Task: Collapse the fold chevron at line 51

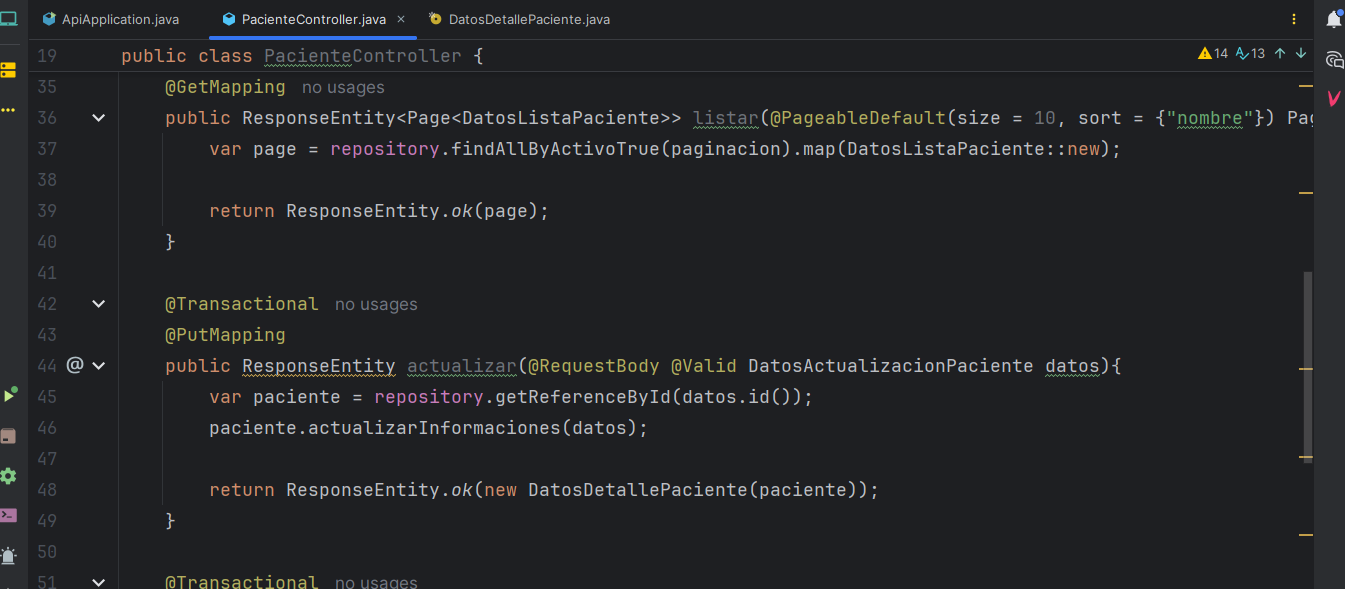Action: (x=98, y=581)
